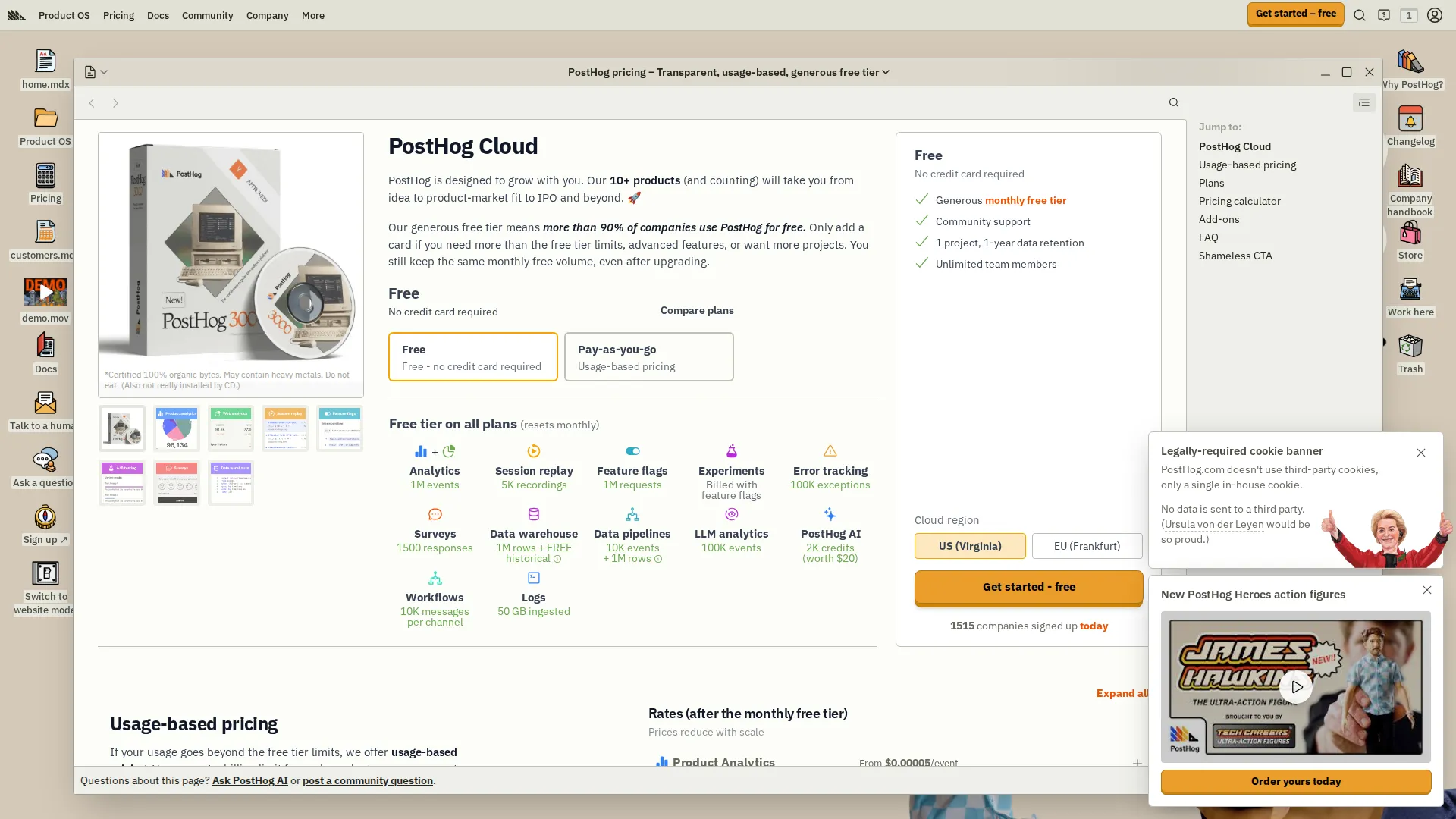The height and width of the screenshot is (819, 1456).
Task: Select the Pay-as-you-go pricing option
Action: tap(648, 356)
